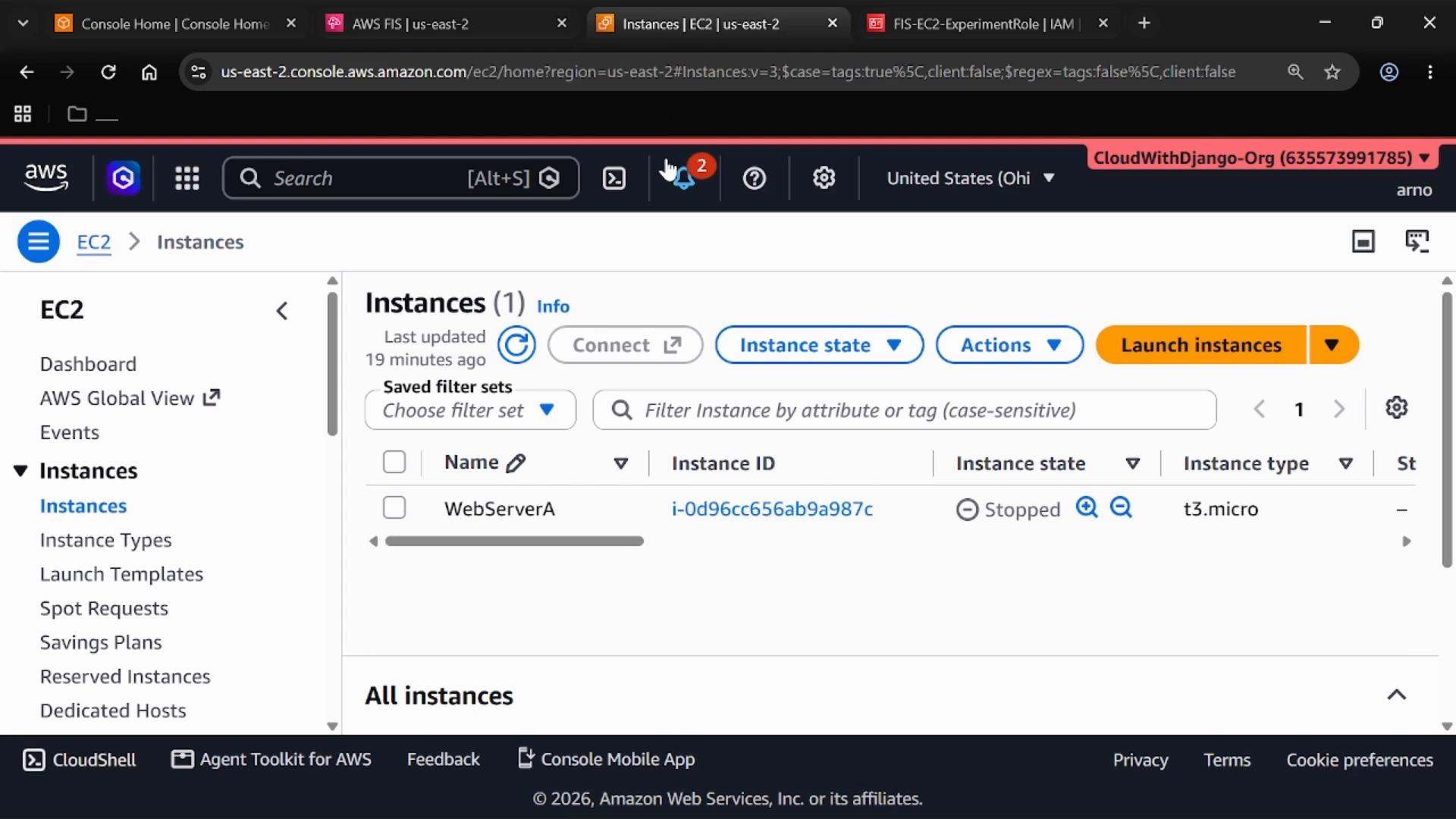
Task: Toggle the select-all instances checkbox
Action: pyautogui.click(x=394, y=462)
